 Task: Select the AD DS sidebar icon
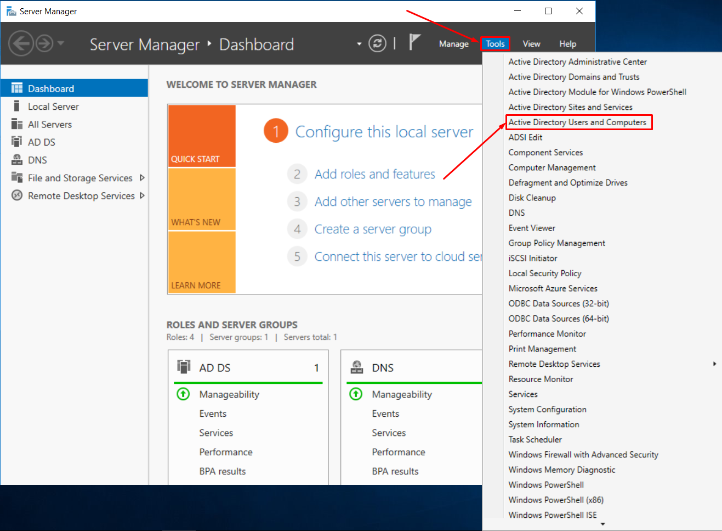tap(17, 142)
